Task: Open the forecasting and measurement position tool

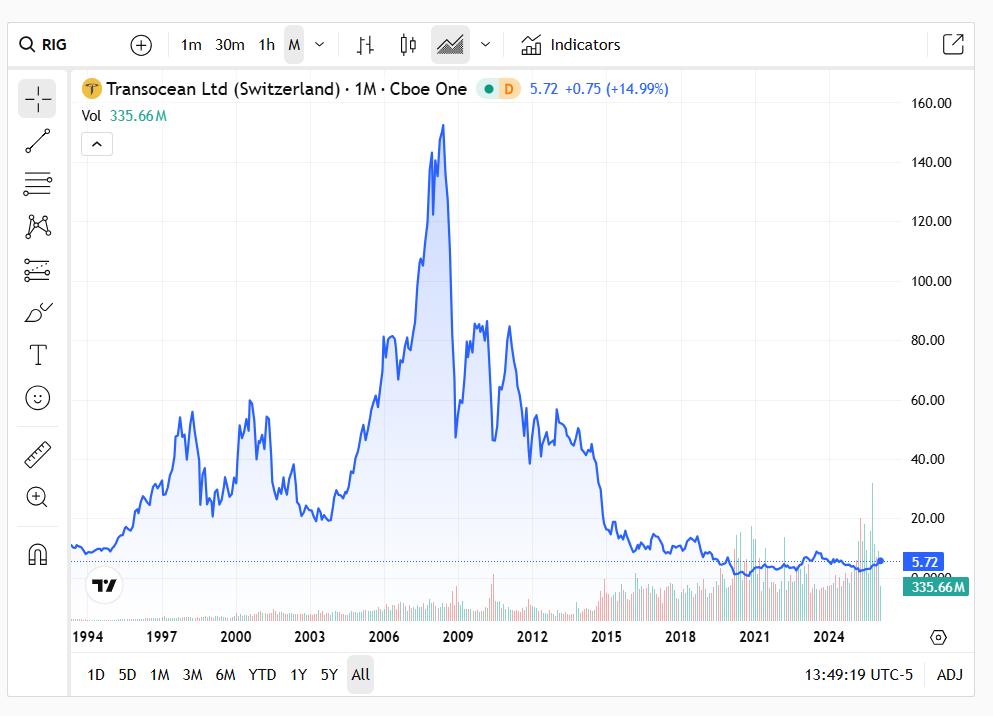Action: [37, 270]
